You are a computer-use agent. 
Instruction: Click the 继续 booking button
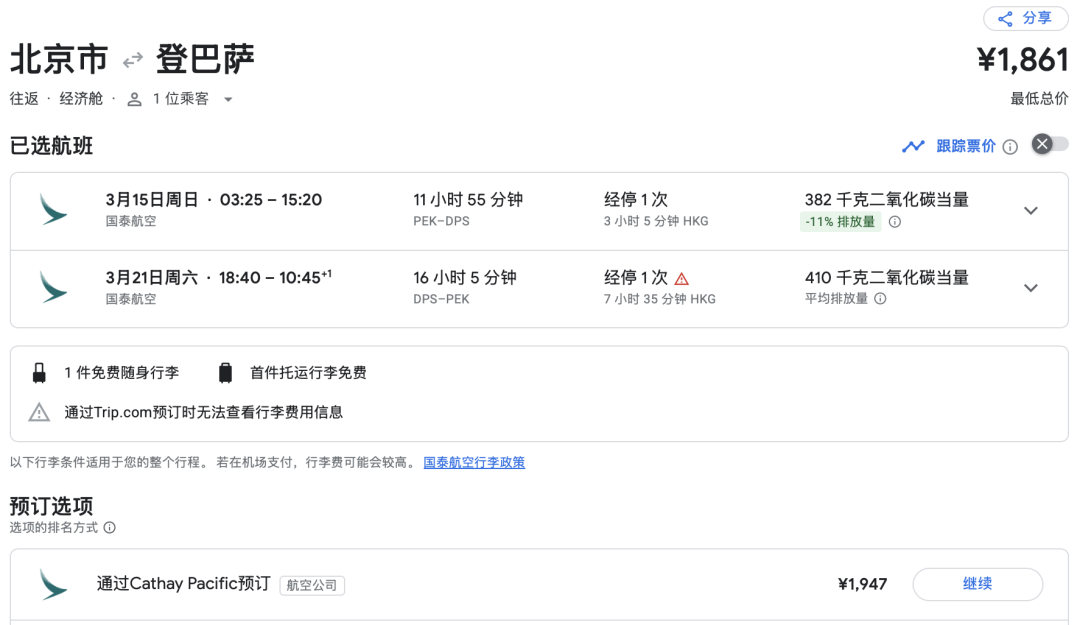coord(977,584)
